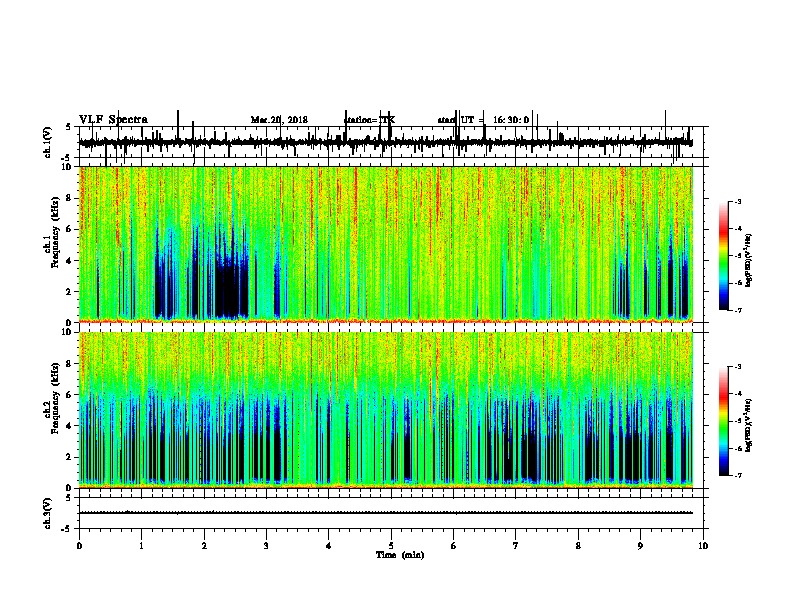792x612 pixels.
Task: Click the "8" tick on time axis
Action: click(x=578, y=546)
